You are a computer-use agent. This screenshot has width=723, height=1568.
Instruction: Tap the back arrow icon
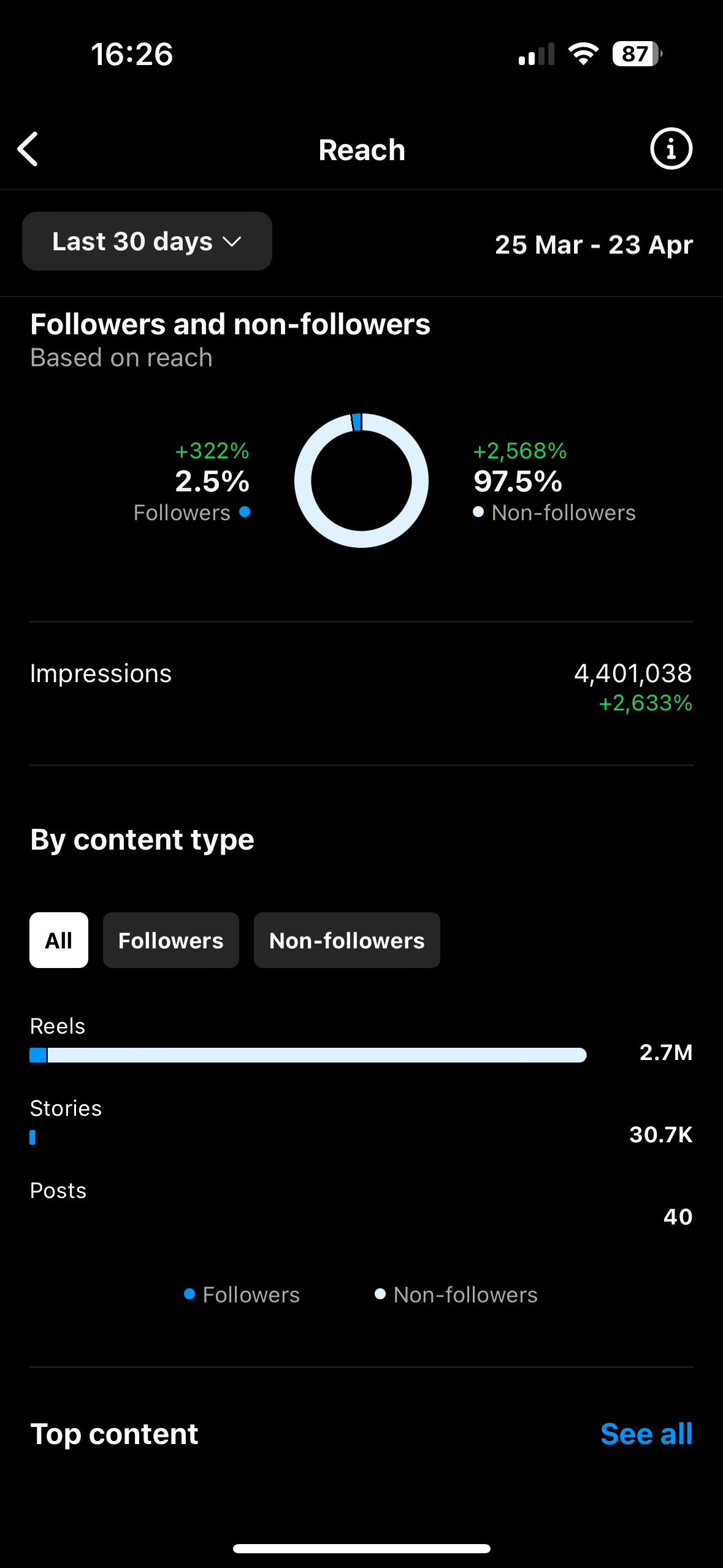[28, 149]
